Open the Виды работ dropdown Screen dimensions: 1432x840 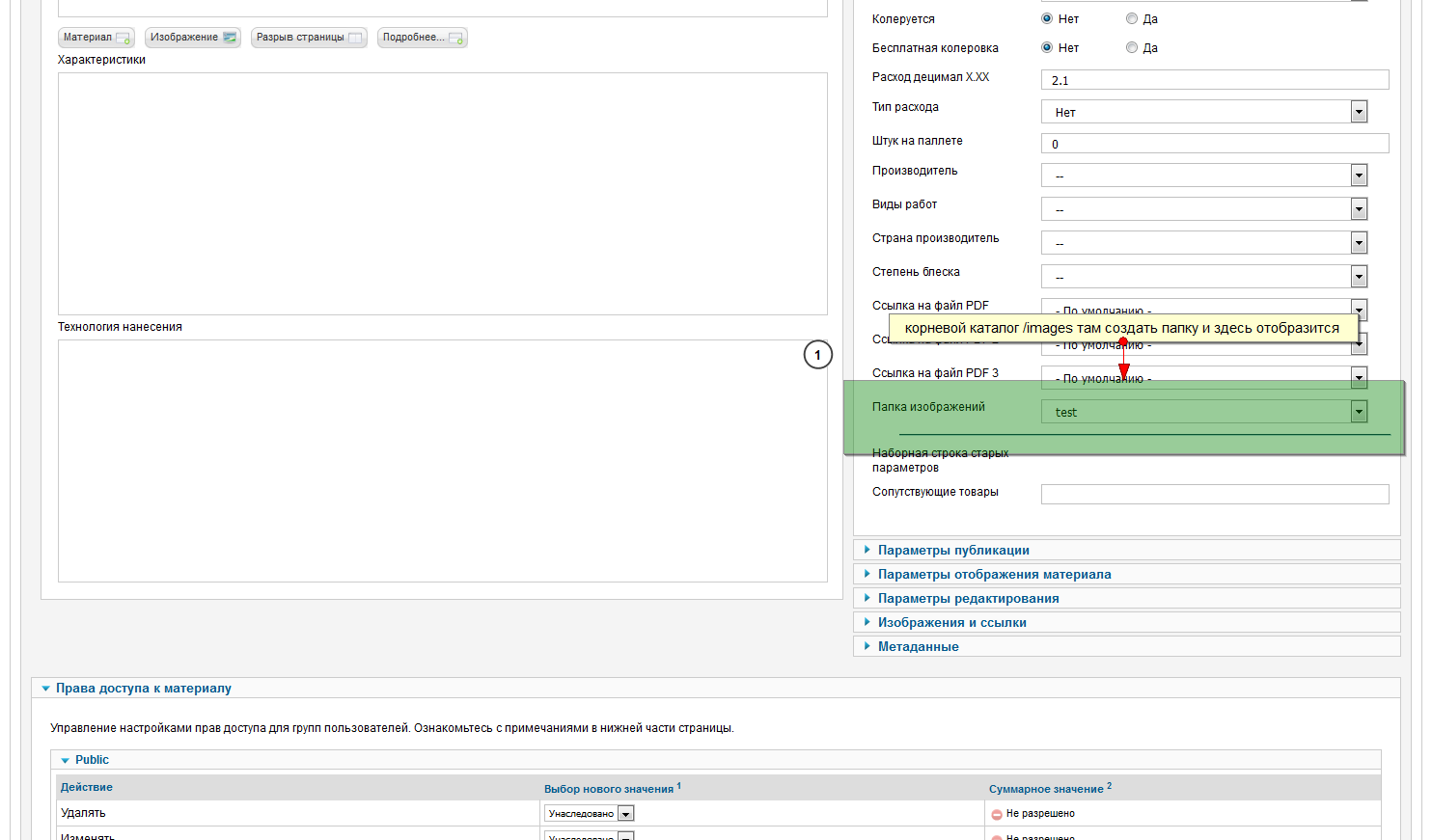(1204, 209)
